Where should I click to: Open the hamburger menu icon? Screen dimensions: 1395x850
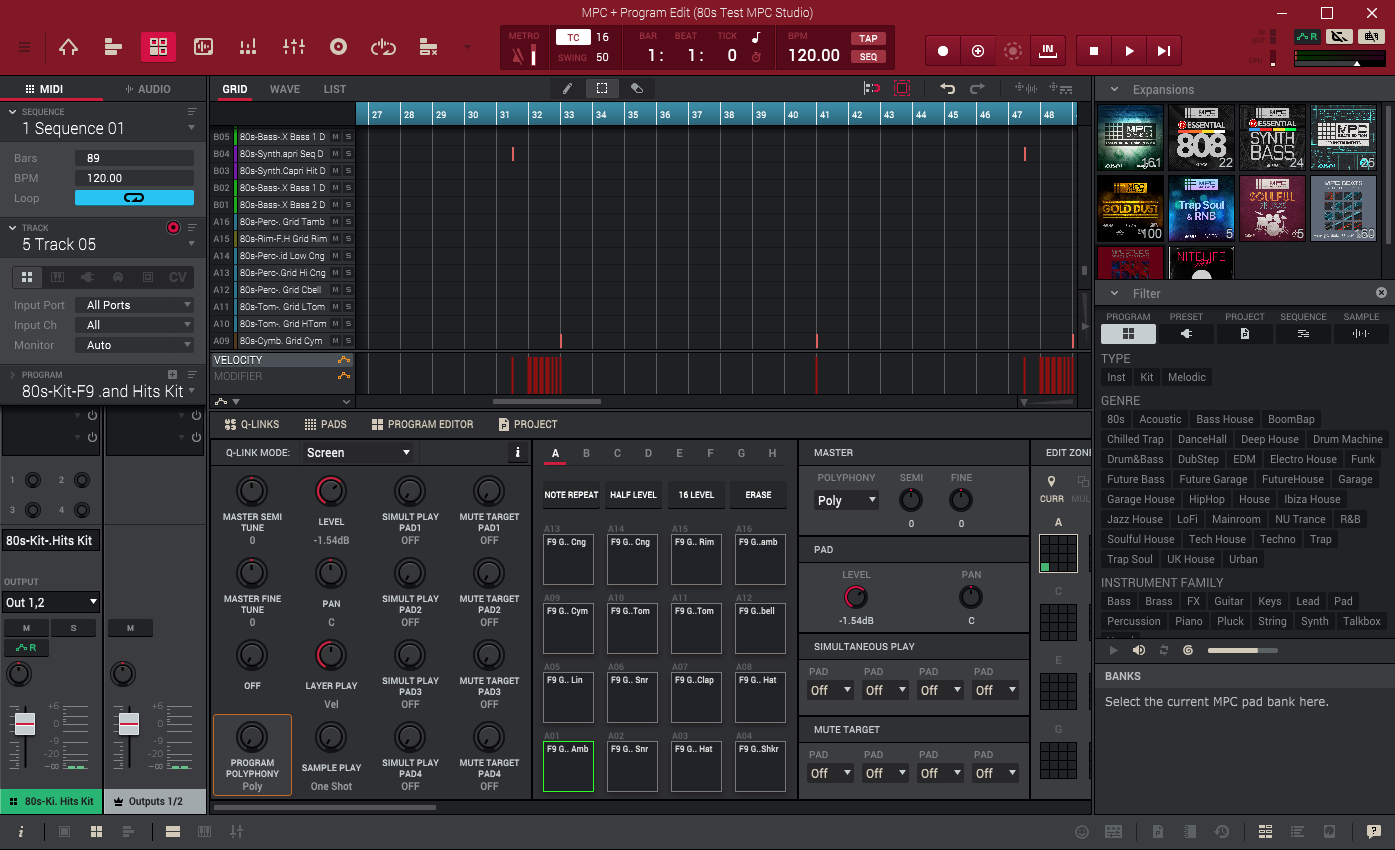[x=24, y=47]
